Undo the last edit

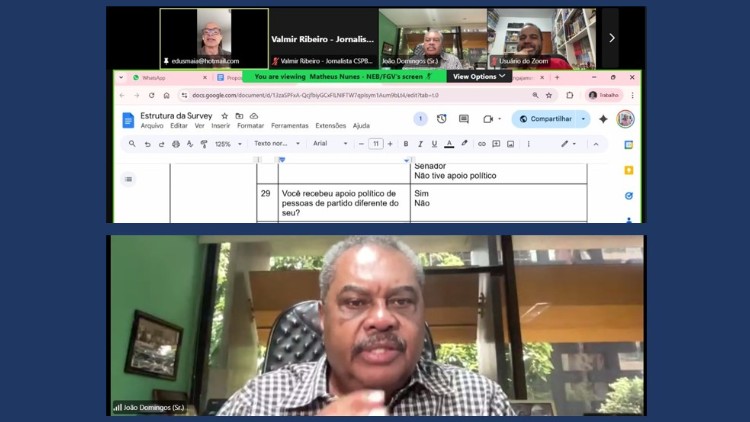click(147, 144)
